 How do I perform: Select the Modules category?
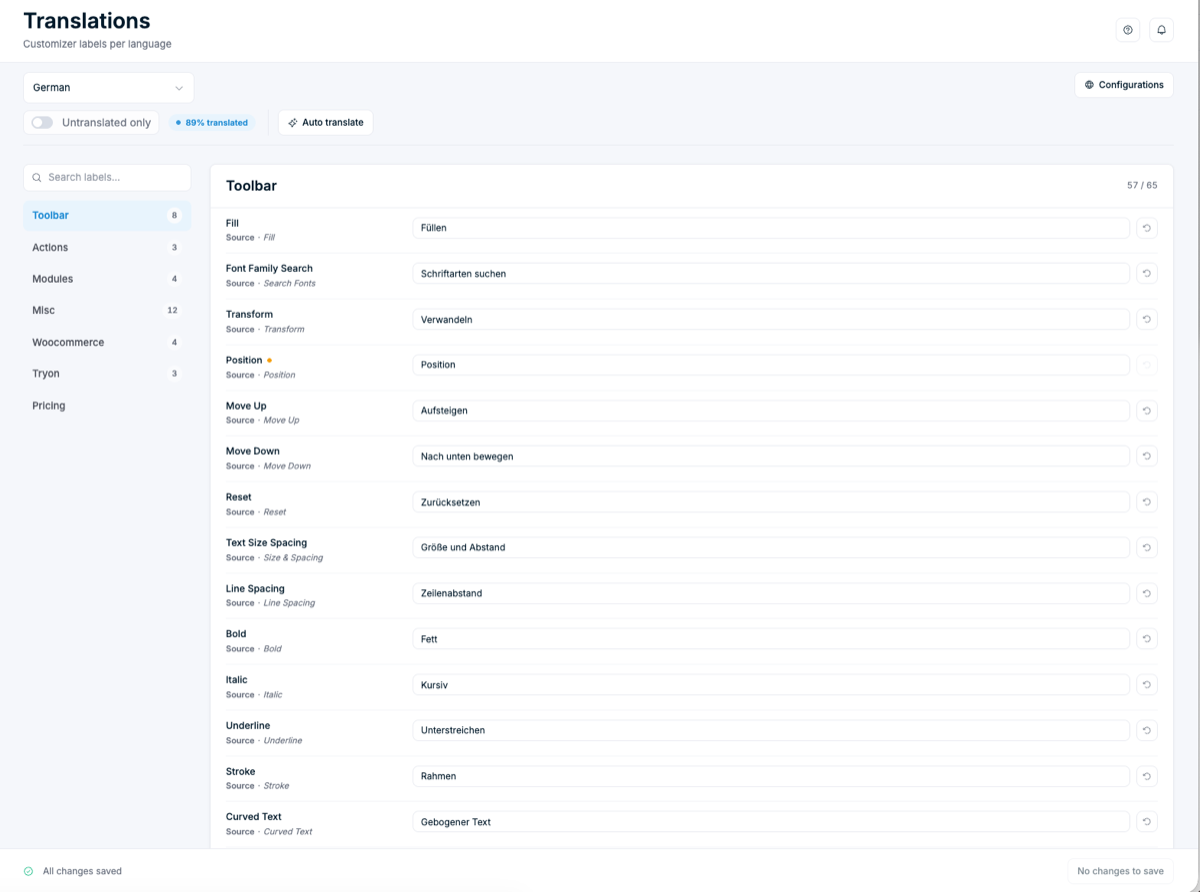107,279
